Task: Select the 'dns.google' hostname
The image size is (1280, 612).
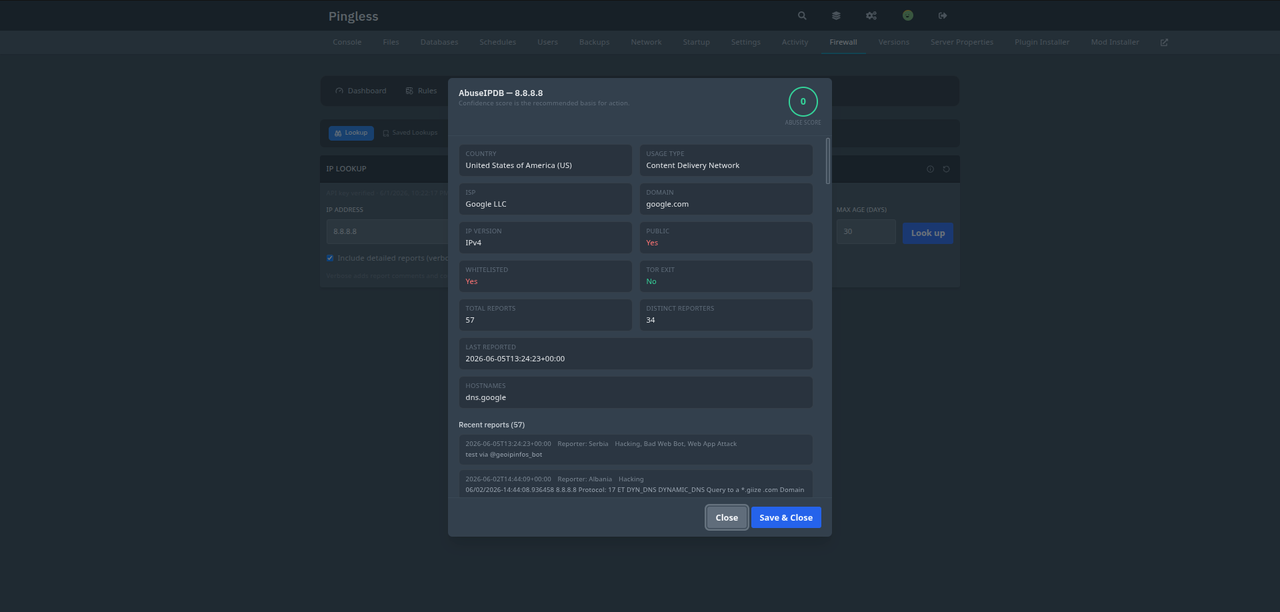Action: click(x=486, y=398)
